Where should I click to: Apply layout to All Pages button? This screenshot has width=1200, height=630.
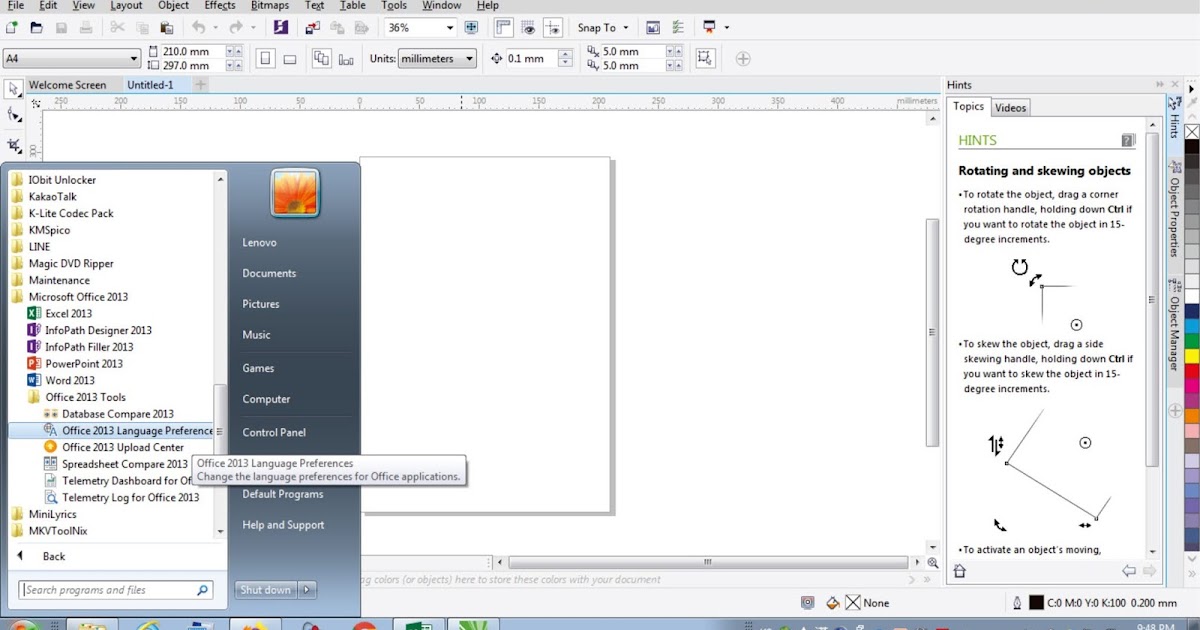[x=321, y=58]
